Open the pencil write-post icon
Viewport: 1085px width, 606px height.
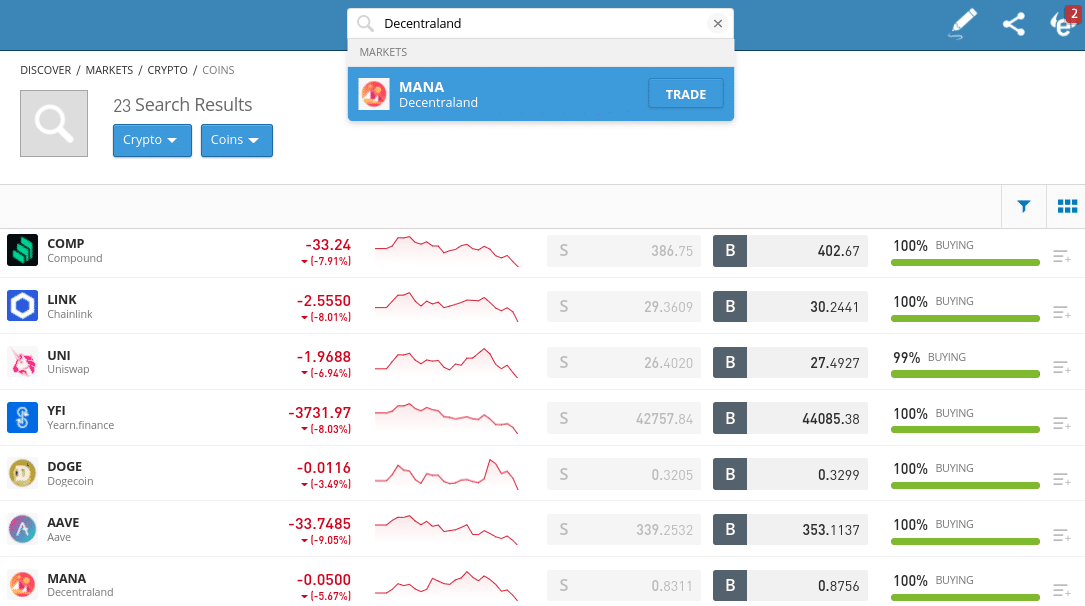coord(963,24)
